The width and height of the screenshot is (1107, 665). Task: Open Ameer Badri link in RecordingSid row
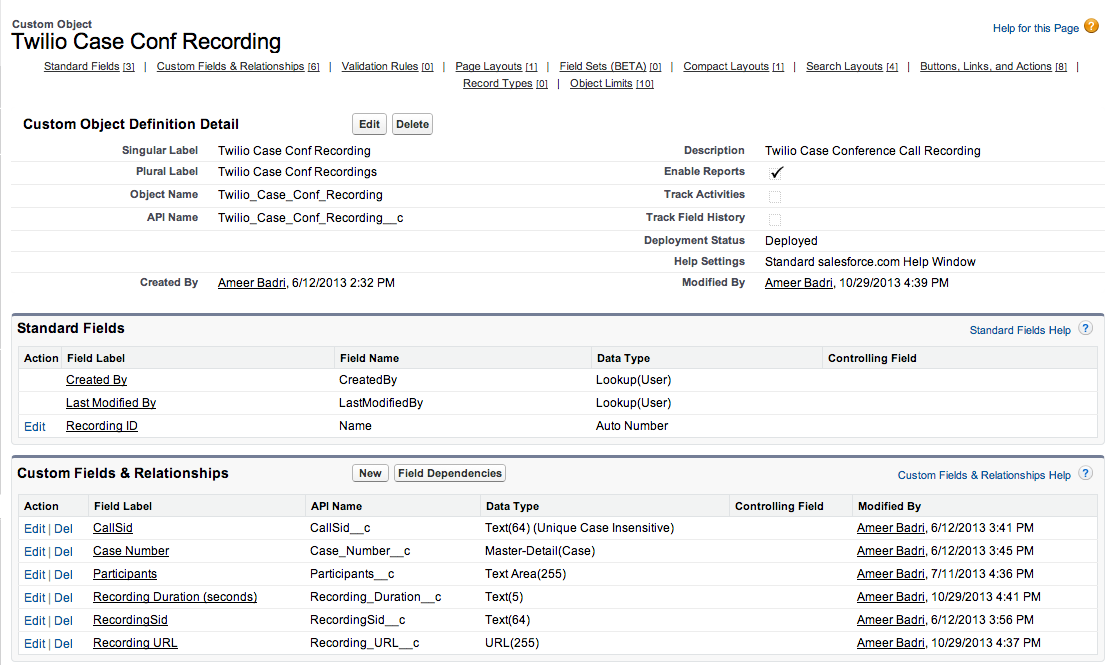891,620
